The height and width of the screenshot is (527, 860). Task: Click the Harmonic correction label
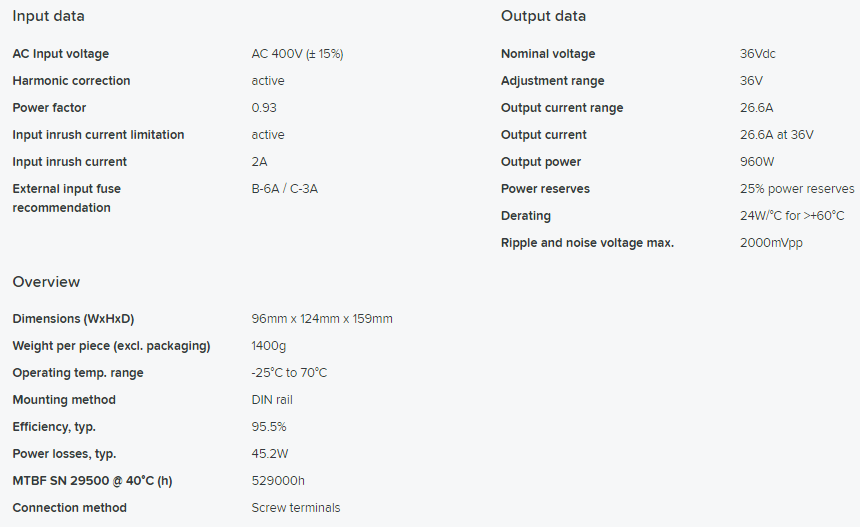click(x=71, y=81)
